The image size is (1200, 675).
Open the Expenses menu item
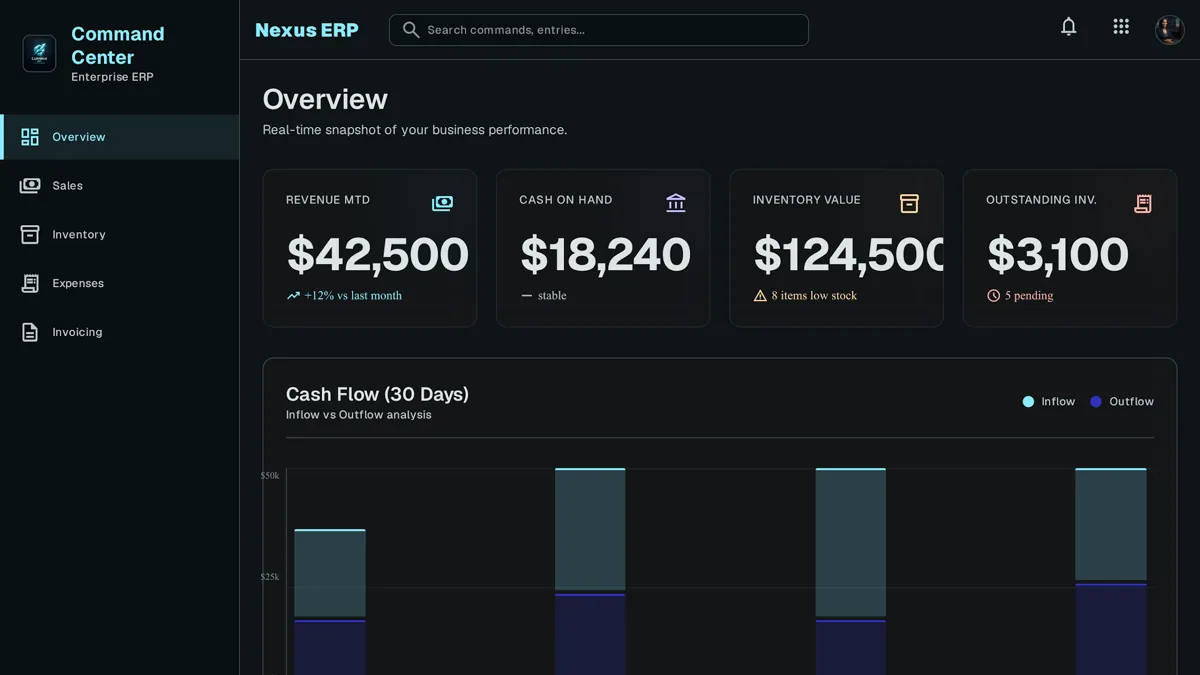coord(120,283)
